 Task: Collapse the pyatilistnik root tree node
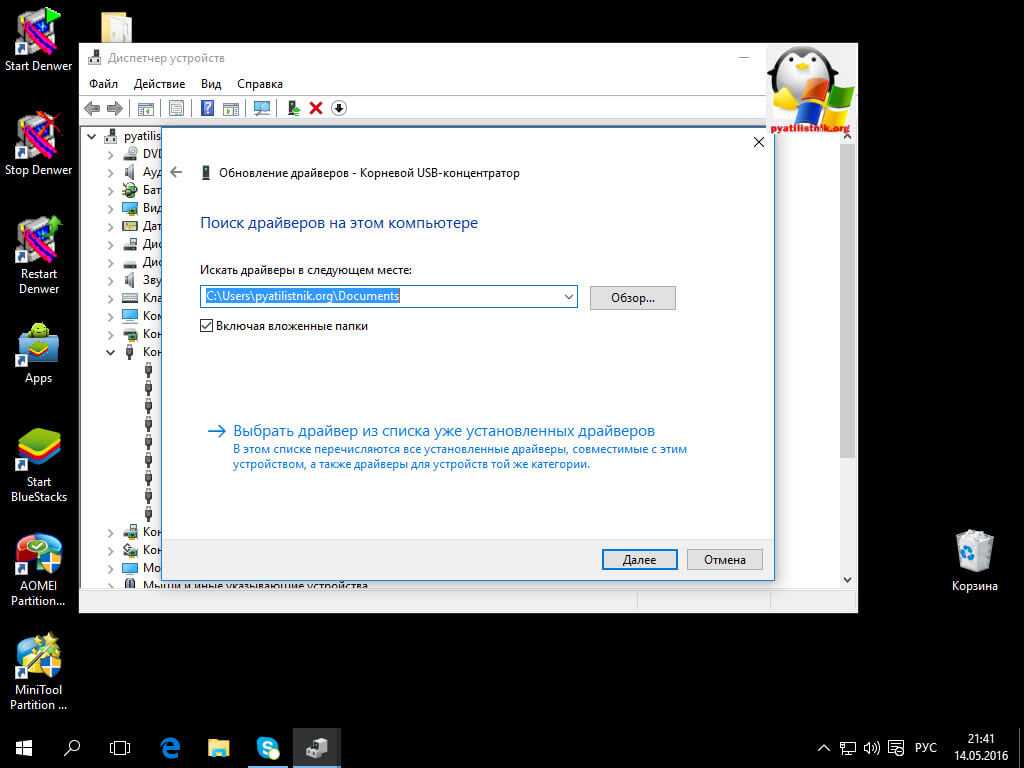click(x=92, y=136)
